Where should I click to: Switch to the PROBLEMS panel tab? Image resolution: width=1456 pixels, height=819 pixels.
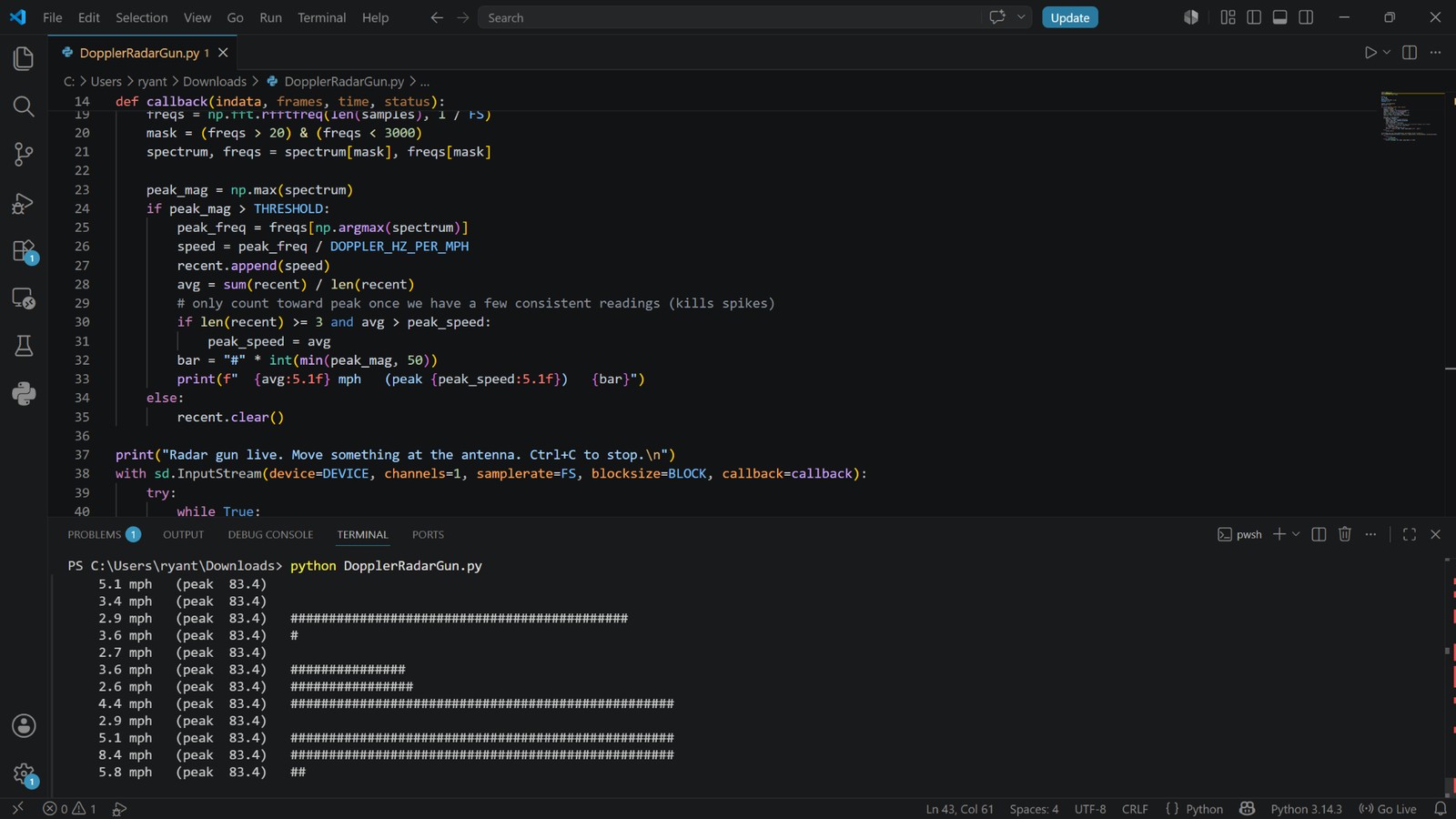tap(104, 534)
